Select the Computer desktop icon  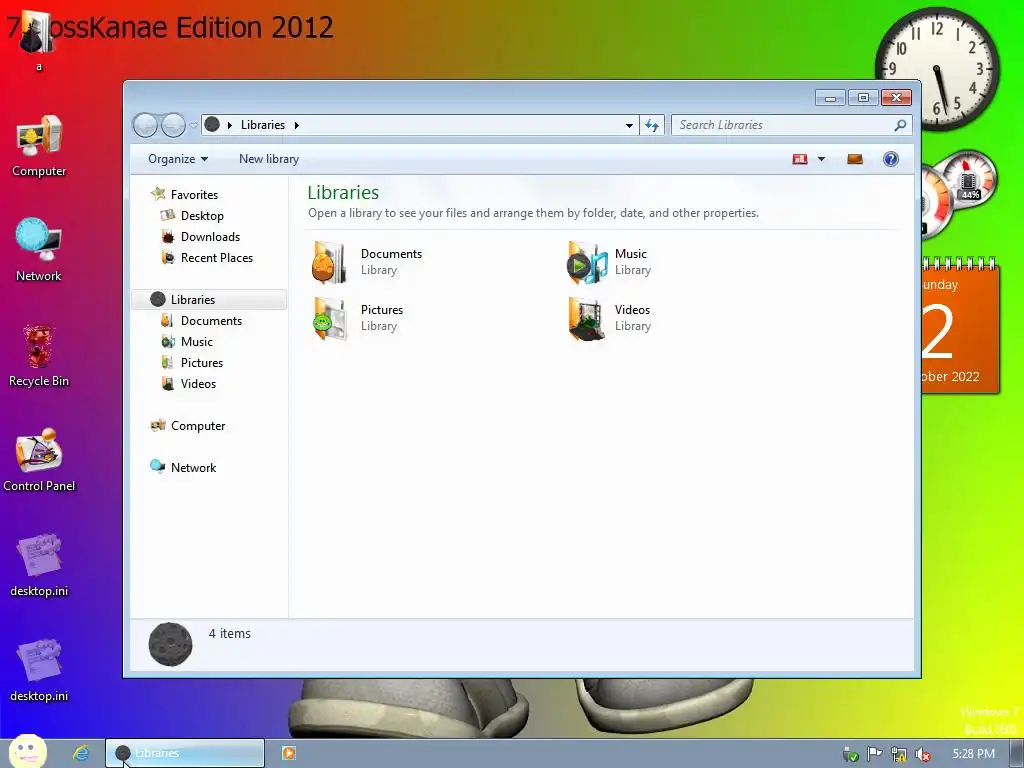(x=39, y=146)
